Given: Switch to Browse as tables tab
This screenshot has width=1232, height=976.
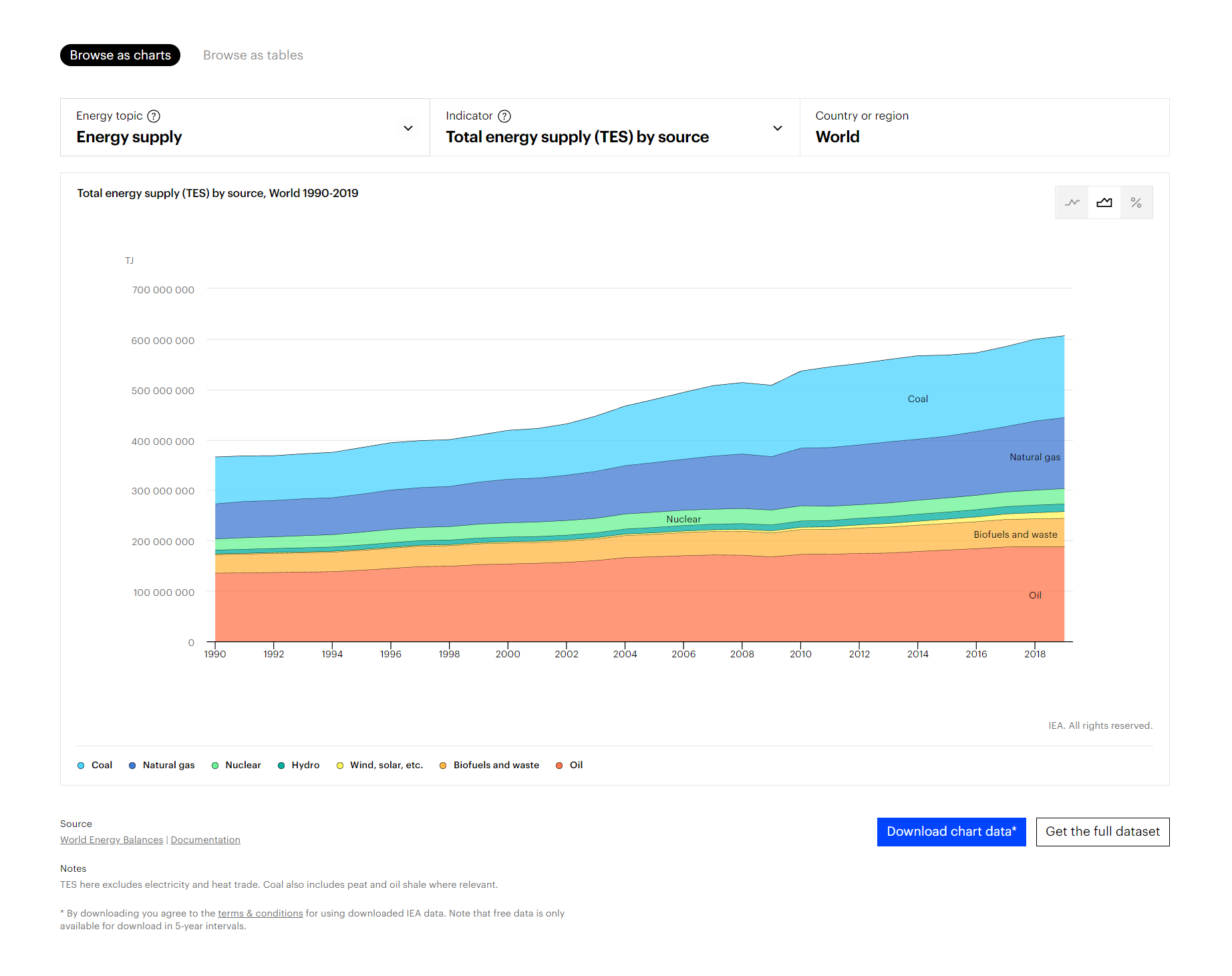Looking at the screenshot, I should (253, 55).
